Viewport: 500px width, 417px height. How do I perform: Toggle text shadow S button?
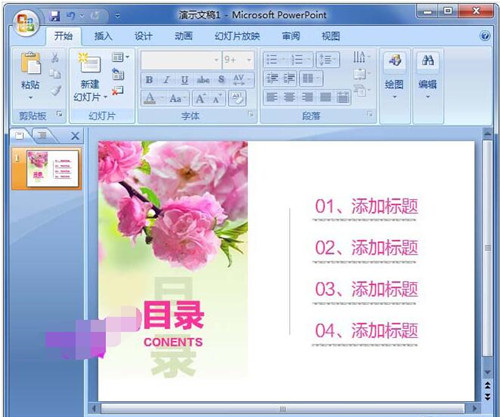(x=221, y=80)
